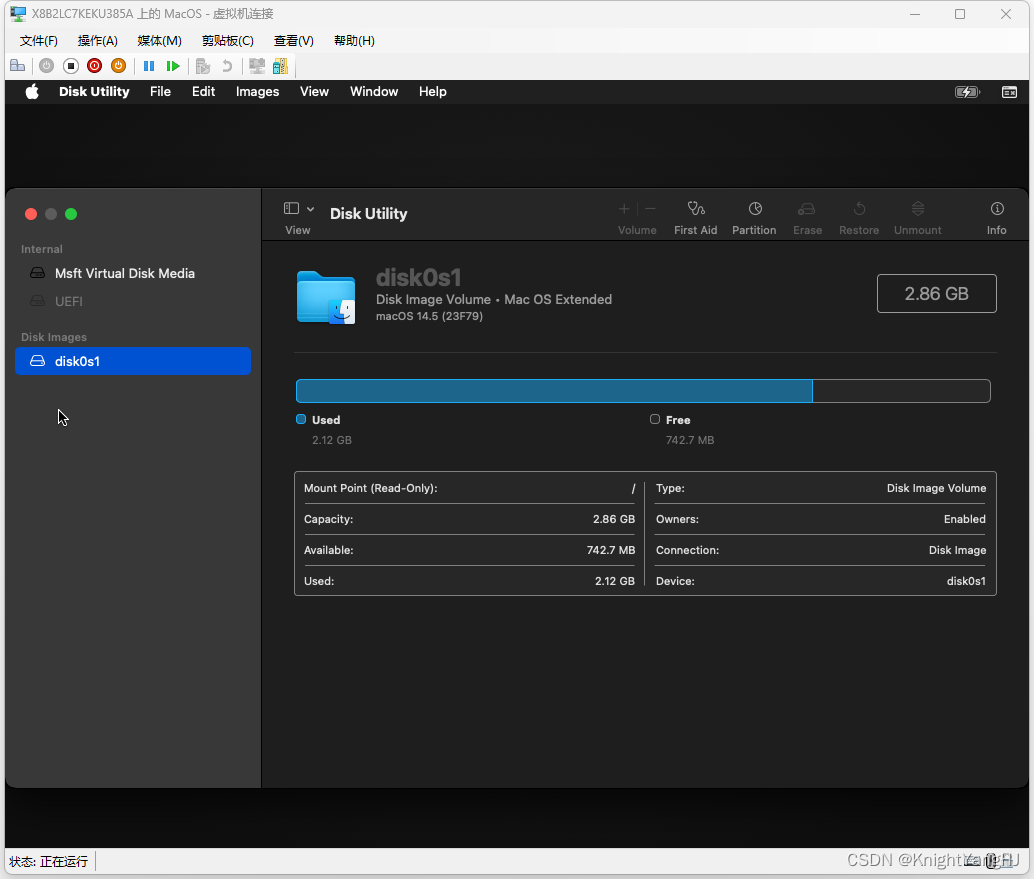Open the 查看(V) menu
Screen dimensions: 1034x879
(293, 41)
